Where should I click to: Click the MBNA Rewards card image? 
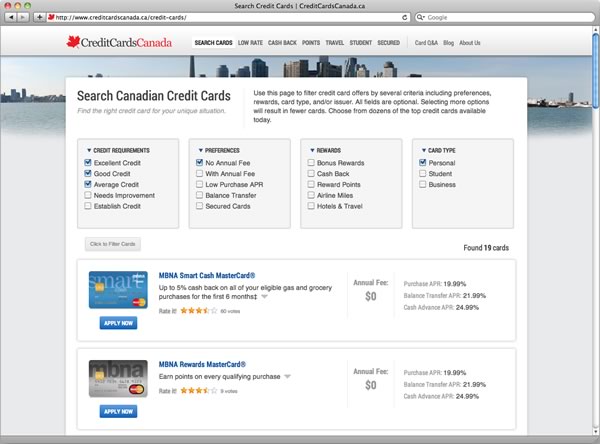click(x=118, y=379)
